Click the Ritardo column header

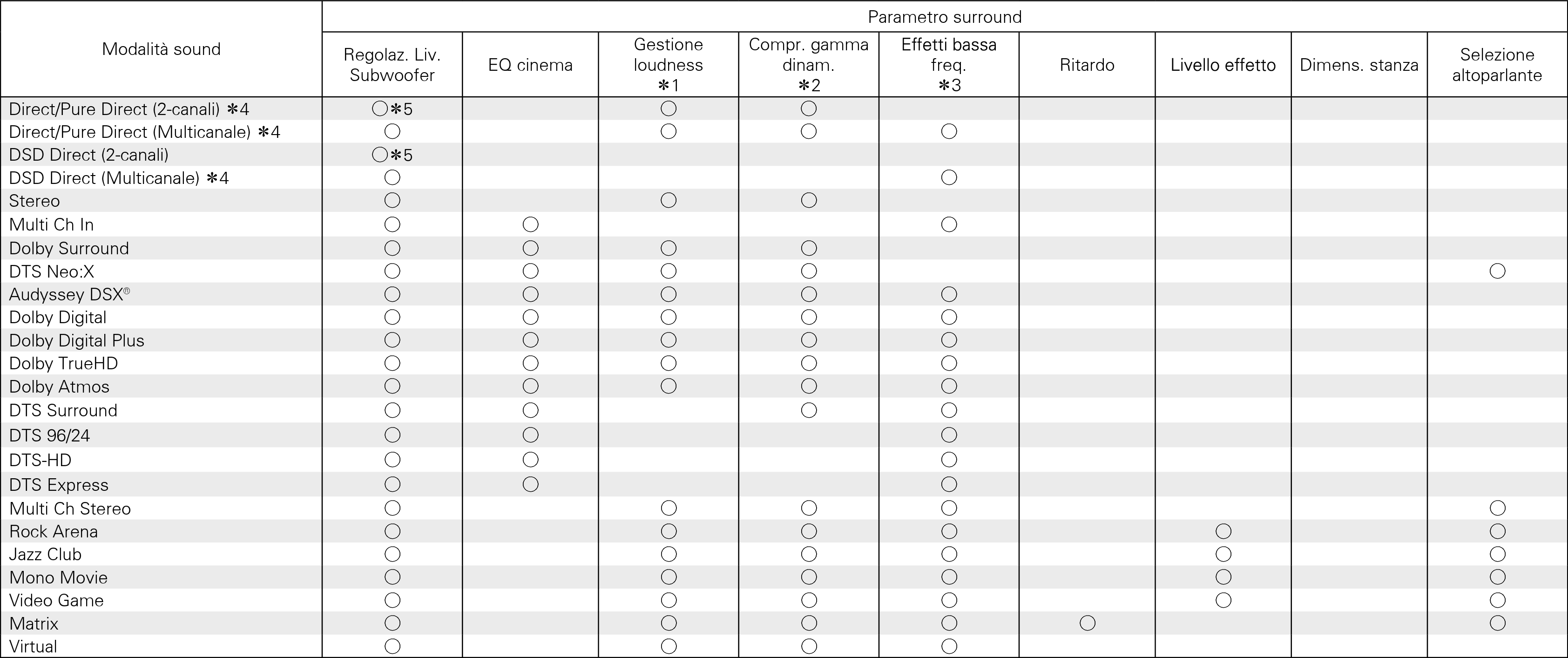[1087, 65]
